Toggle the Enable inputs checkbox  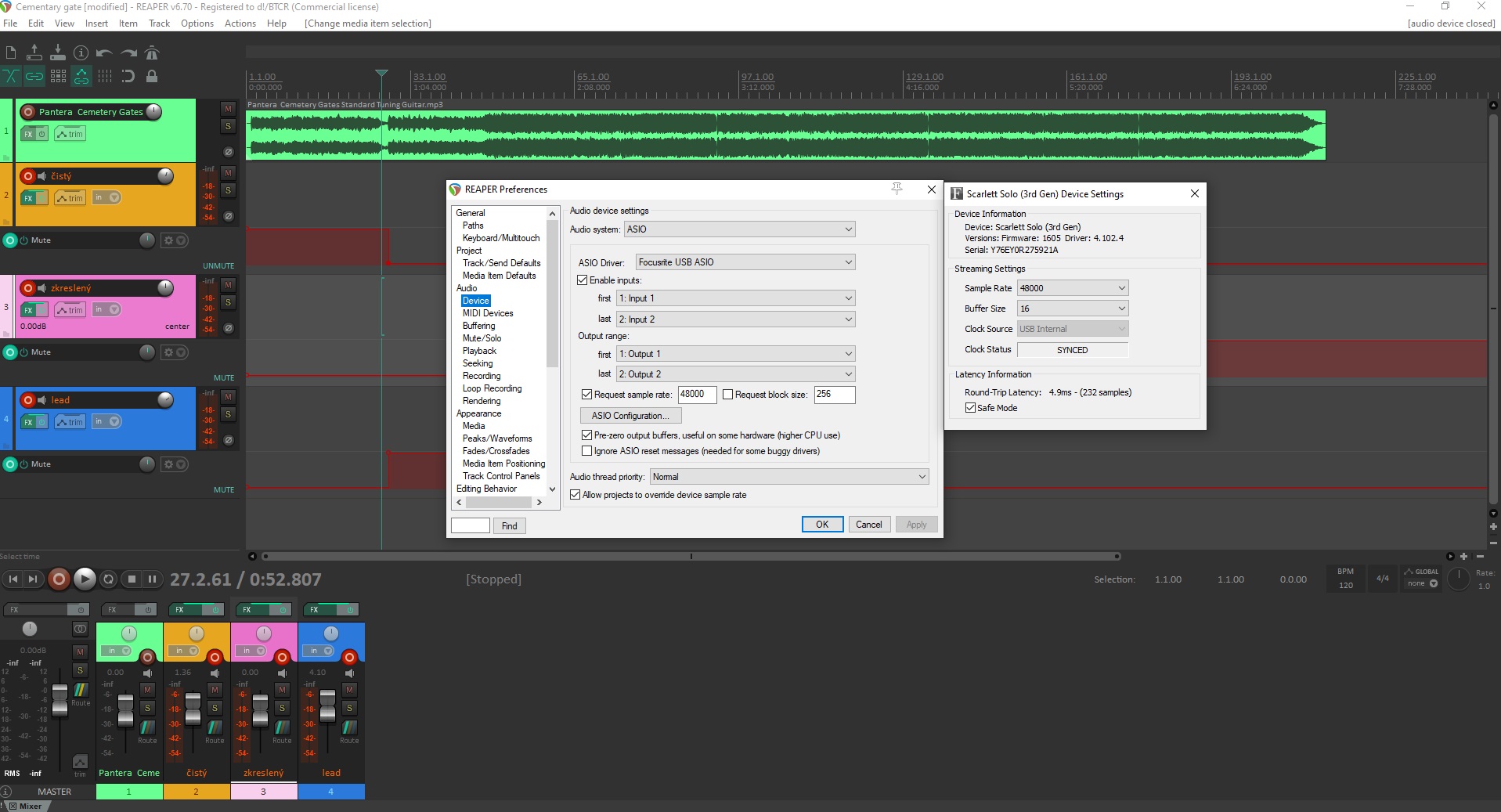[583, 280]
